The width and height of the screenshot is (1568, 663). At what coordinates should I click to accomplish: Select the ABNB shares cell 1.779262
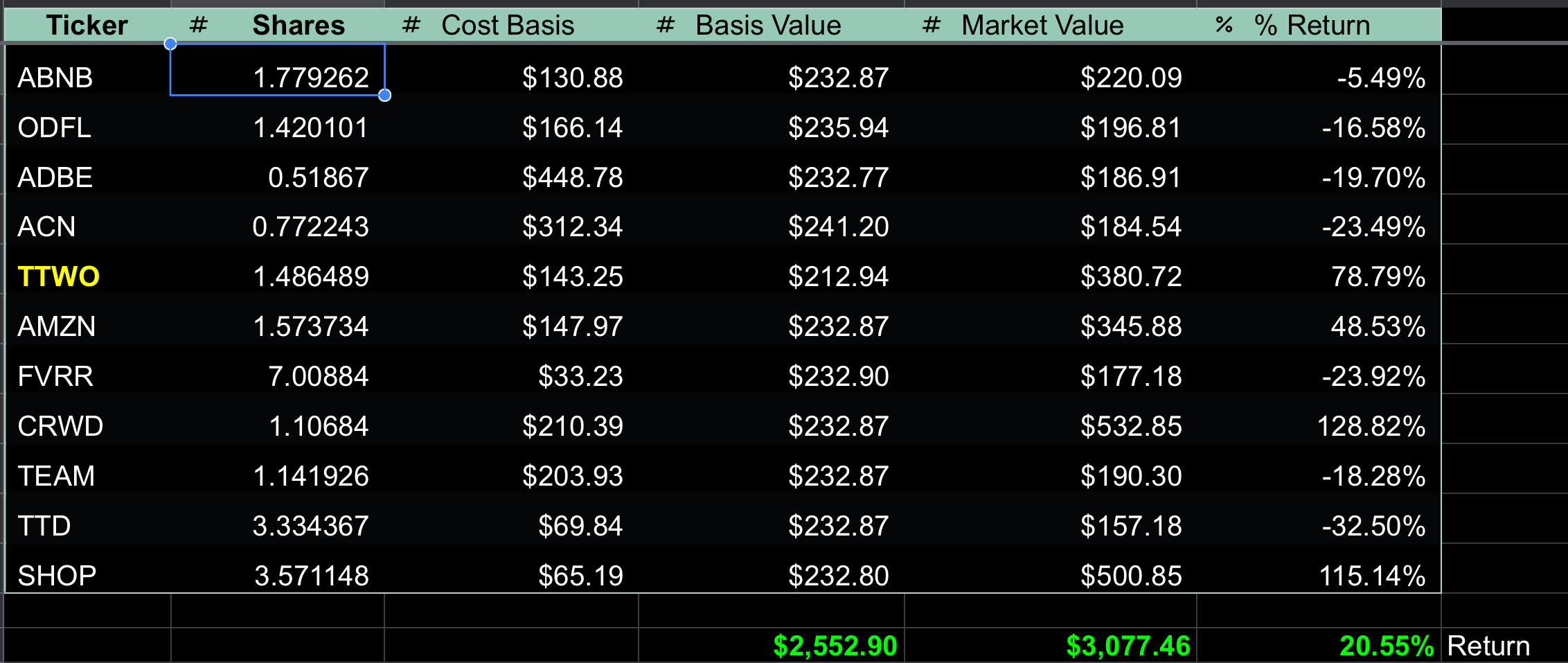point(310,77)
